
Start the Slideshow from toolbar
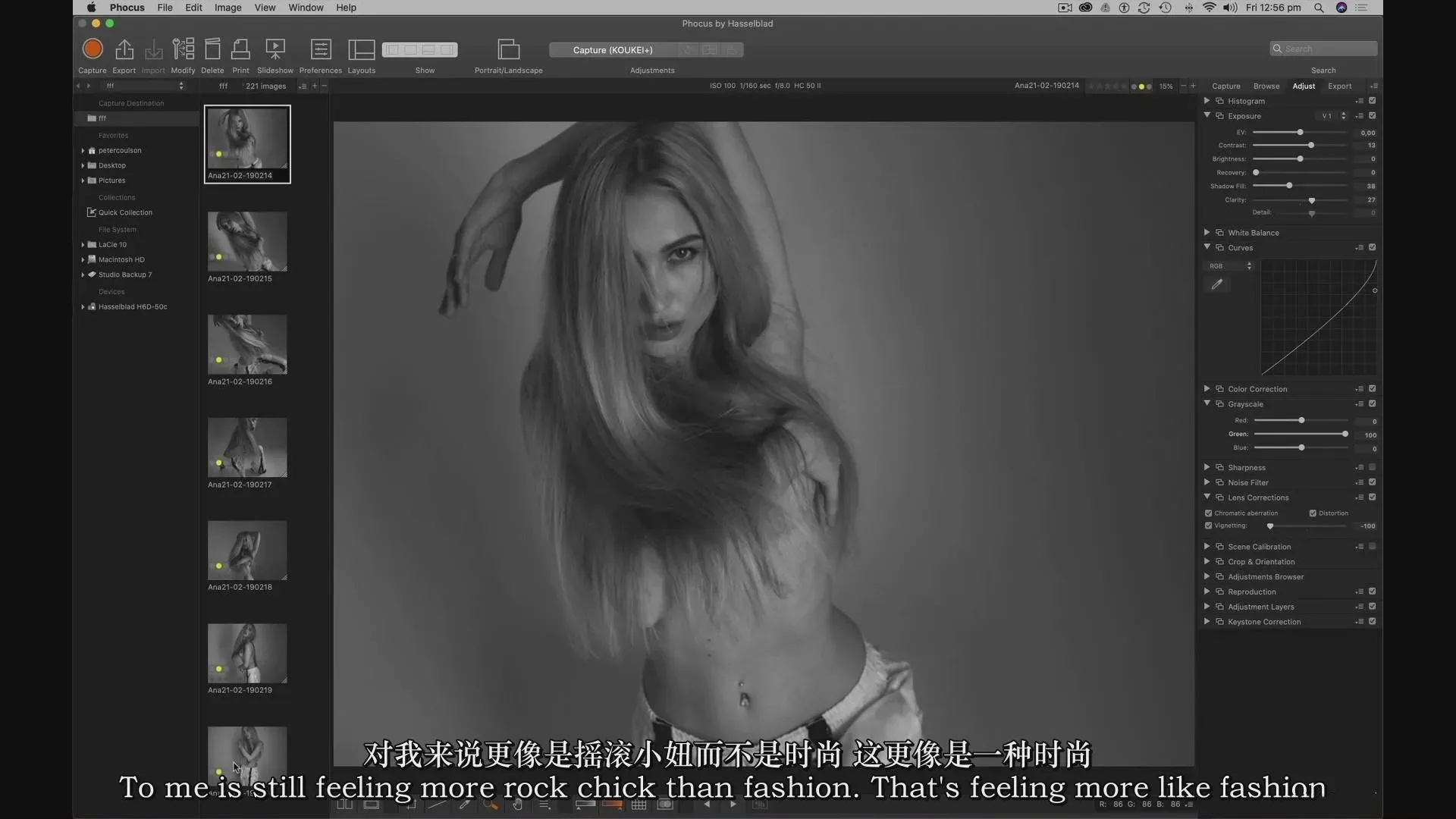click(275, 49)
